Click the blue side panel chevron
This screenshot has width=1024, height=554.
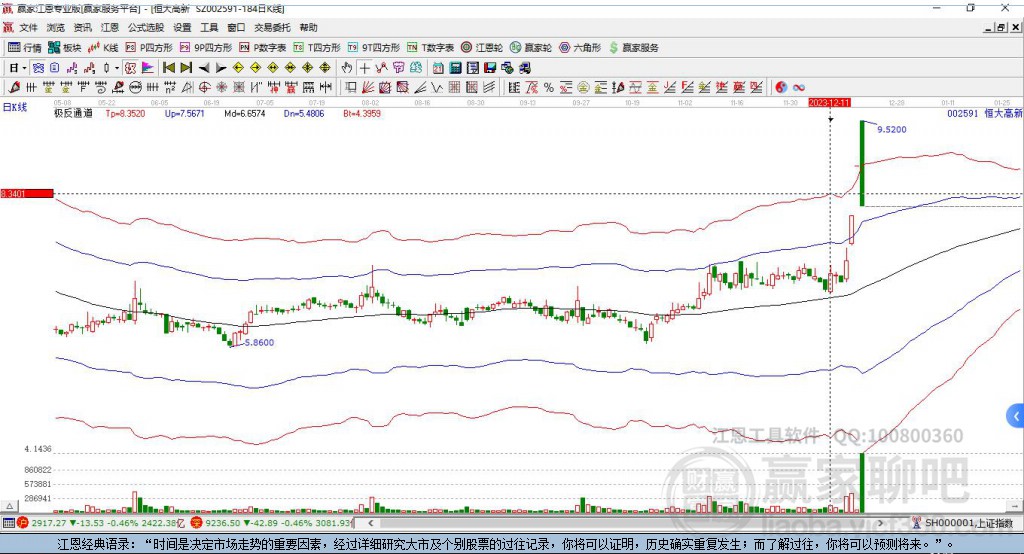pyautogui.click(x=1016, y=416)
